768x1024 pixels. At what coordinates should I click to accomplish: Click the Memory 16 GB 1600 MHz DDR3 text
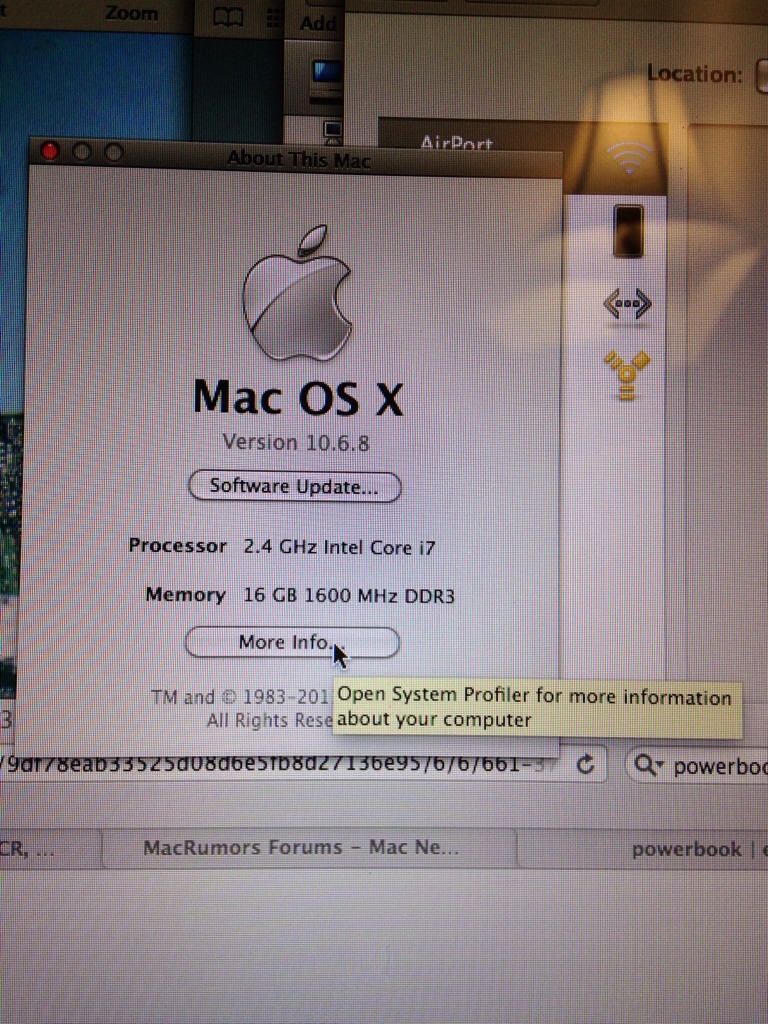pyautogui.click(x=300, y=595)
